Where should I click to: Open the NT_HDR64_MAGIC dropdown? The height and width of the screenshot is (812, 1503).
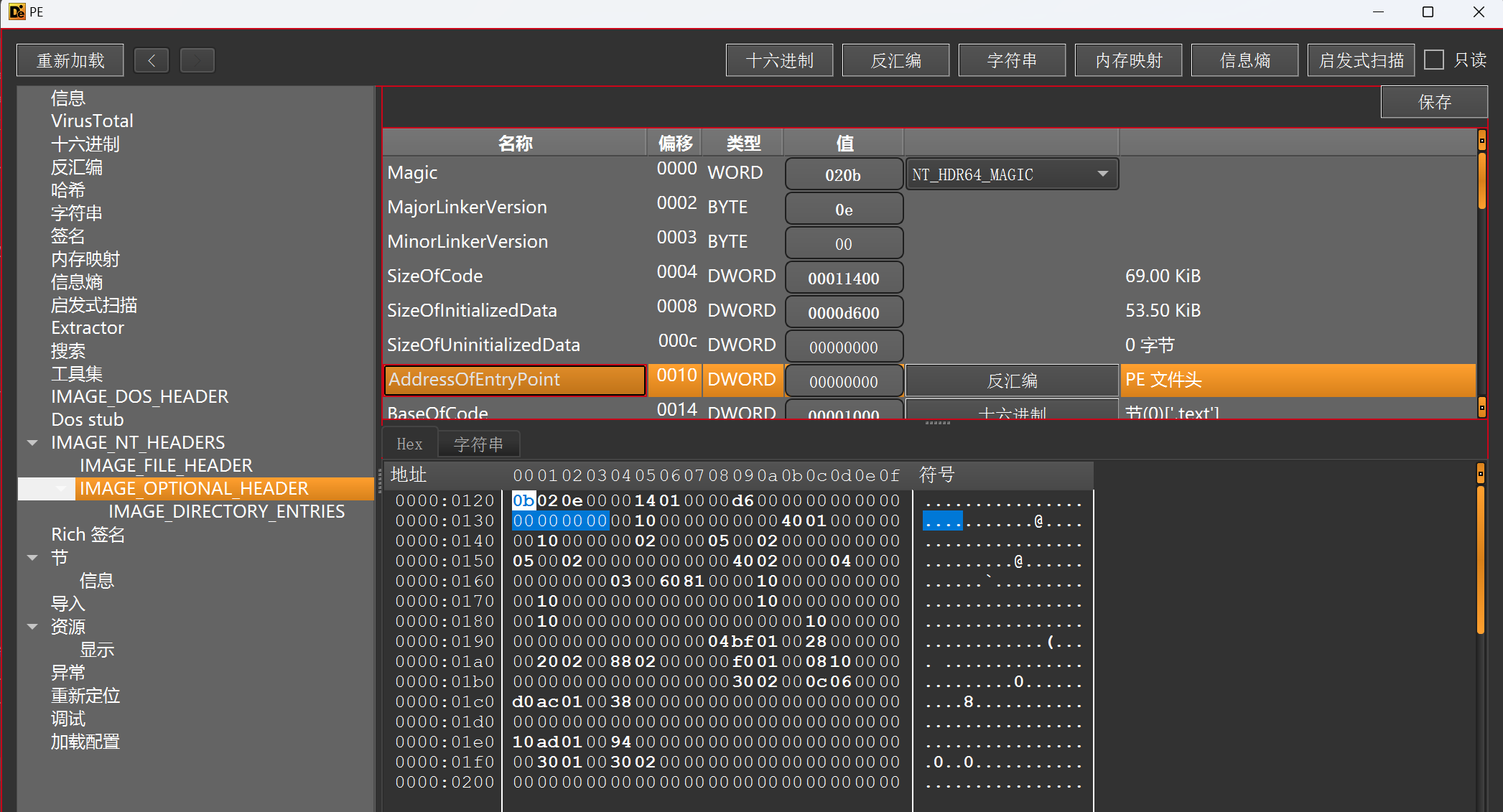tap(1012, 174)
